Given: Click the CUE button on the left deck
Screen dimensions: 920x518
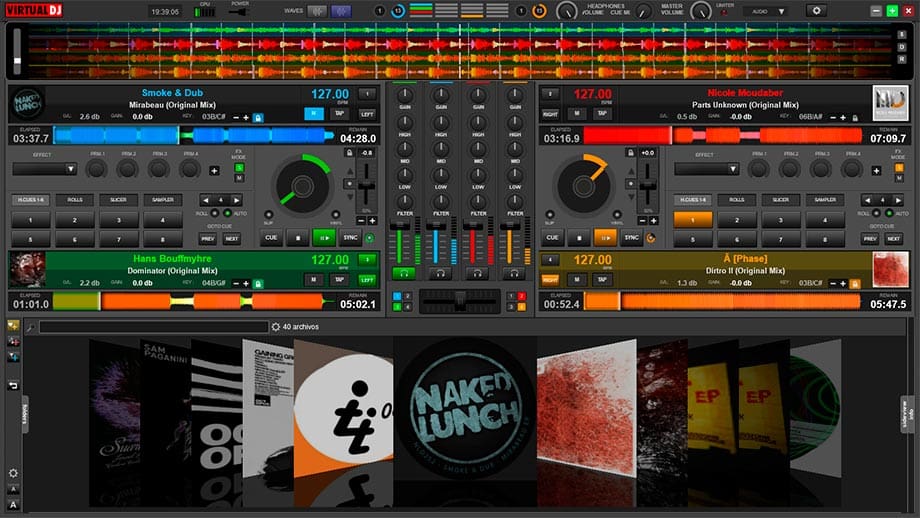Looking at the screenshot, I should (x=271, y=238).
